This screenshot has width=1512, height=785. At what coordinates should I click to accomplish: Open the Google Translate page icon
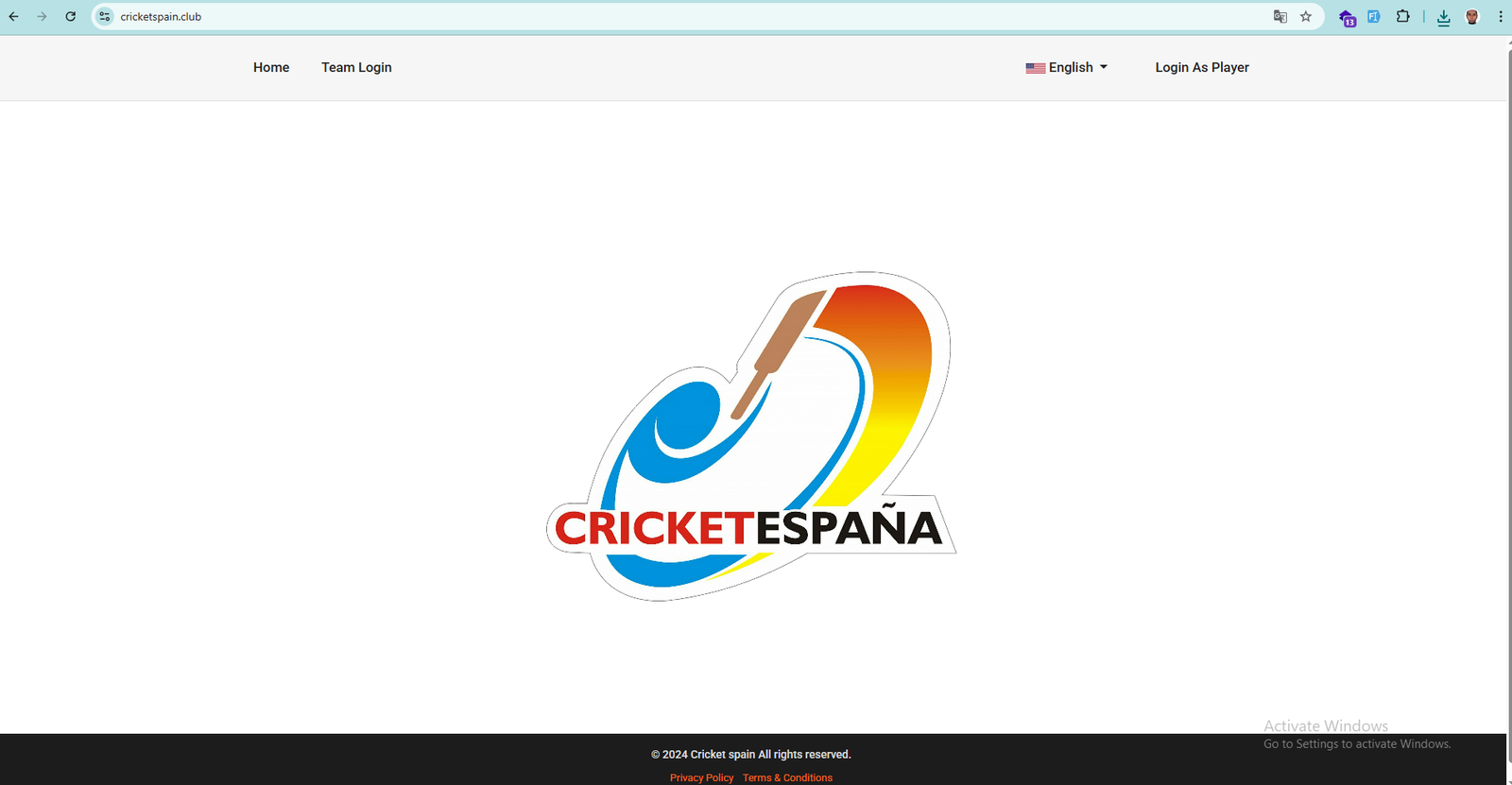(x=1280, y=17)
